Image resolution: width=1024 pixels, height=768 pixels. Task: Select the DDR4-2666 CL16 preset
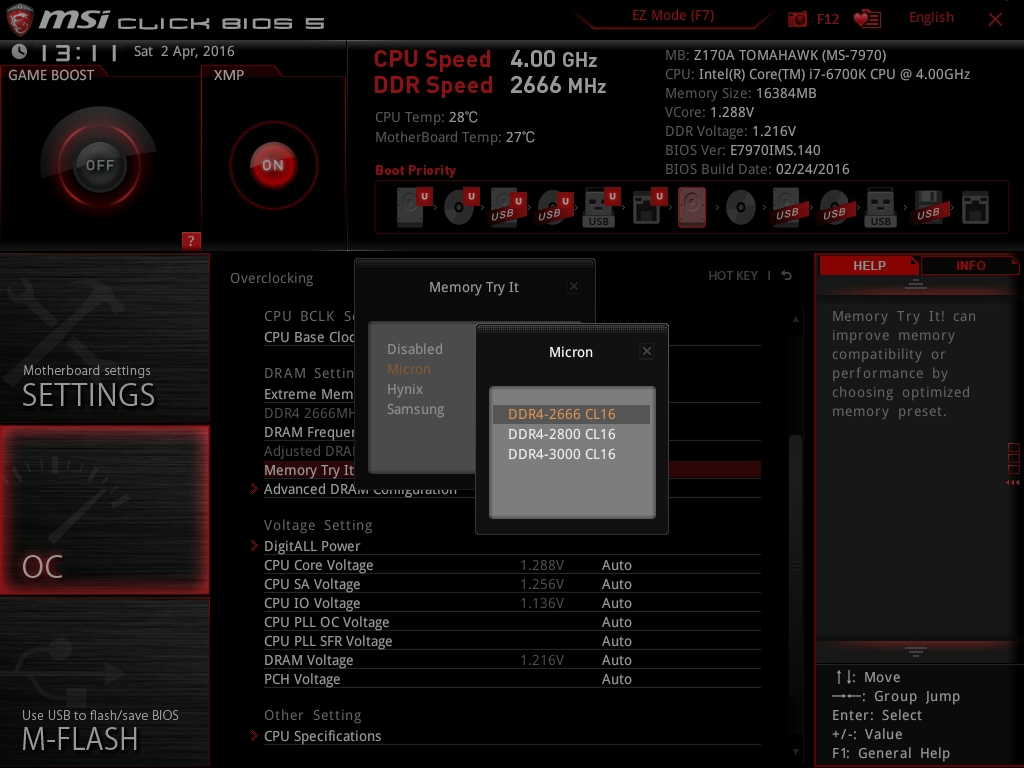click(x=571, y=414)
